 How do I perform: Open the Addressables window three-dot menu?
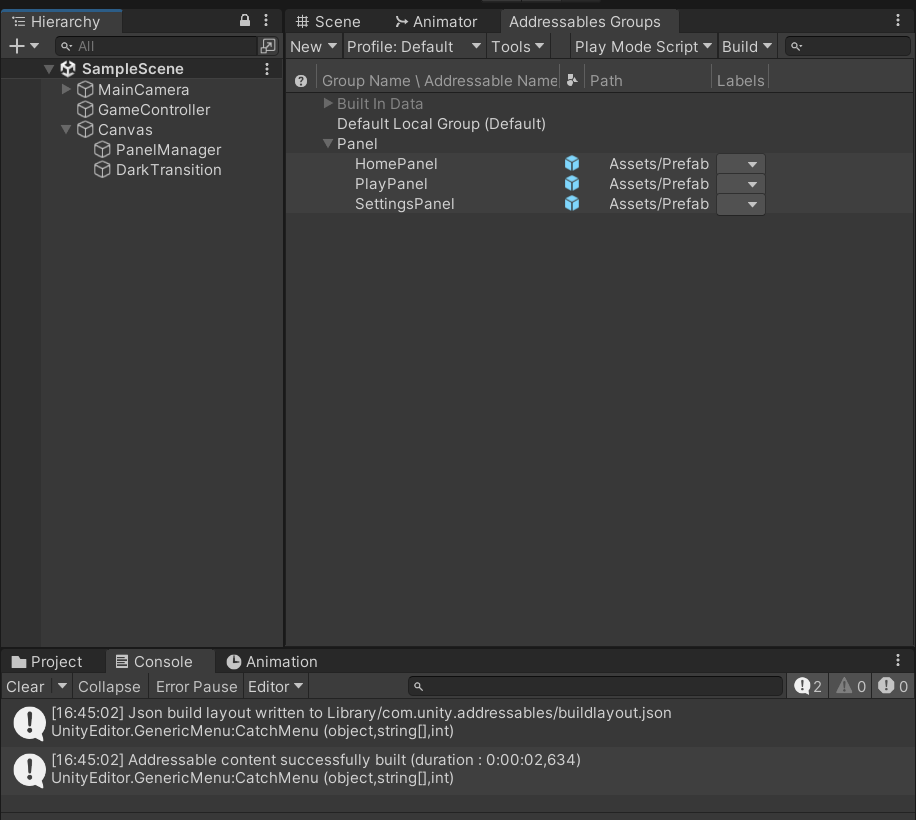click(898, 20)
